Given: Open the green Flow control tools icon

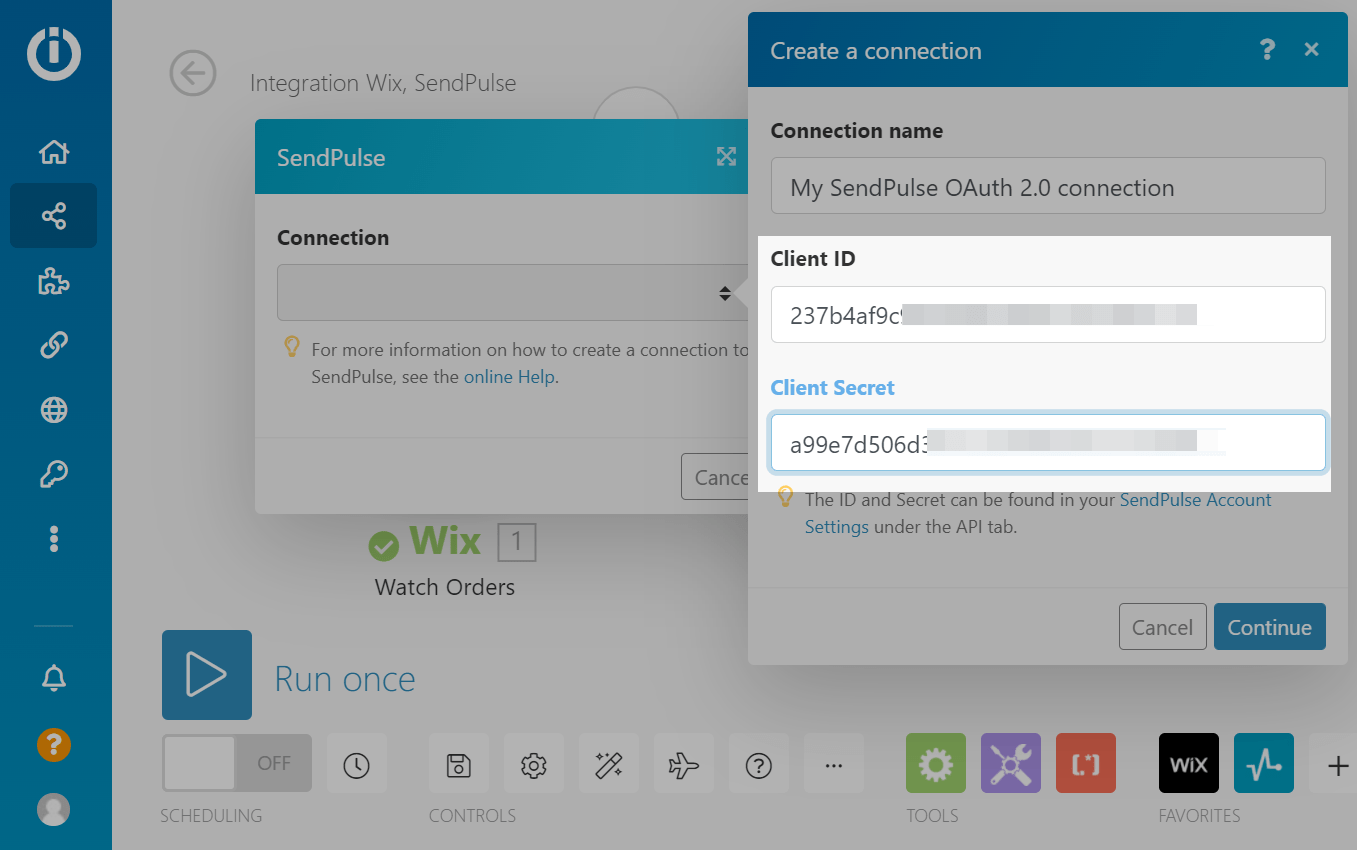Looking at the screenshot, I should pyautogui.click(x=935, y=764).
